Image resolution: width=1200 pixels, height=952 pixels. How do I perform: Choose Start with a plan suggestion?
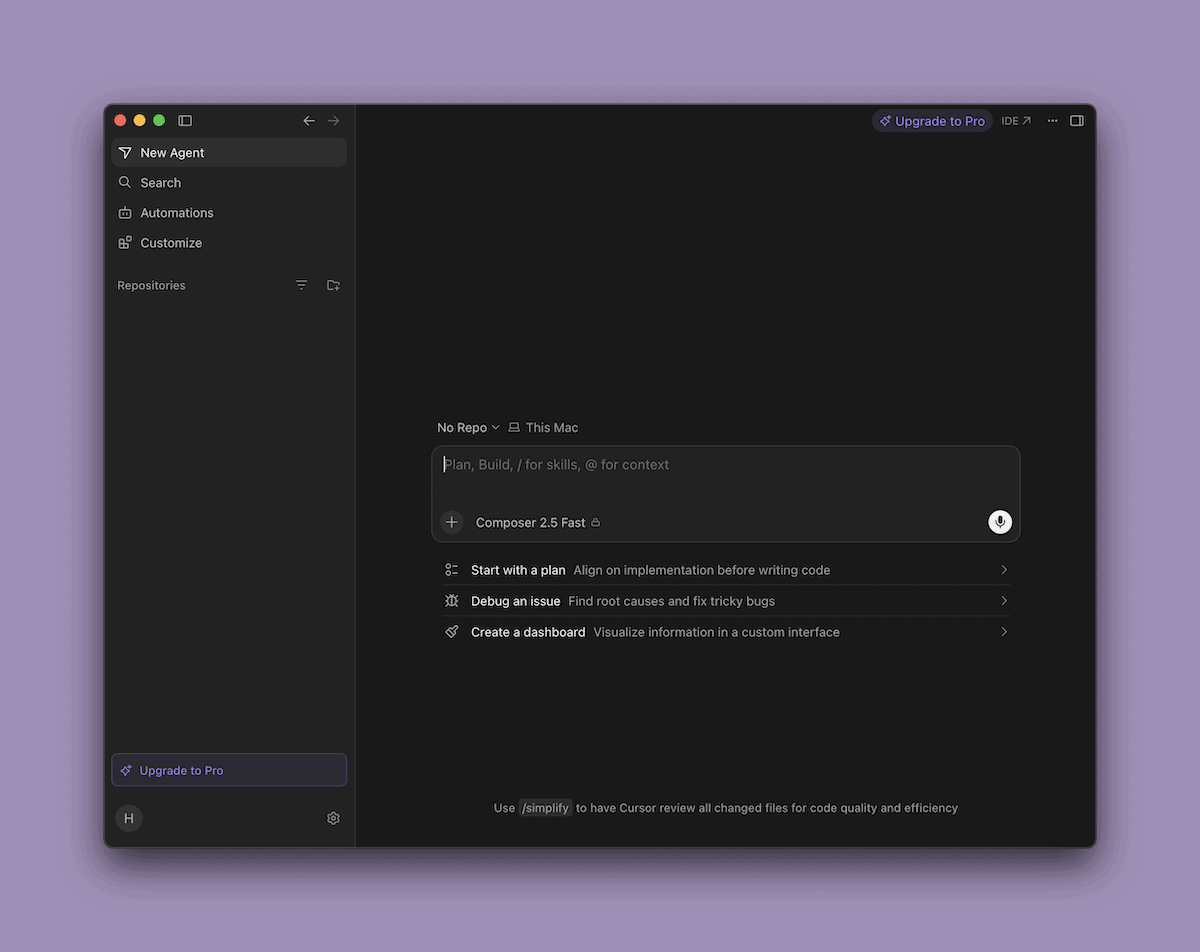click(726, 570)
